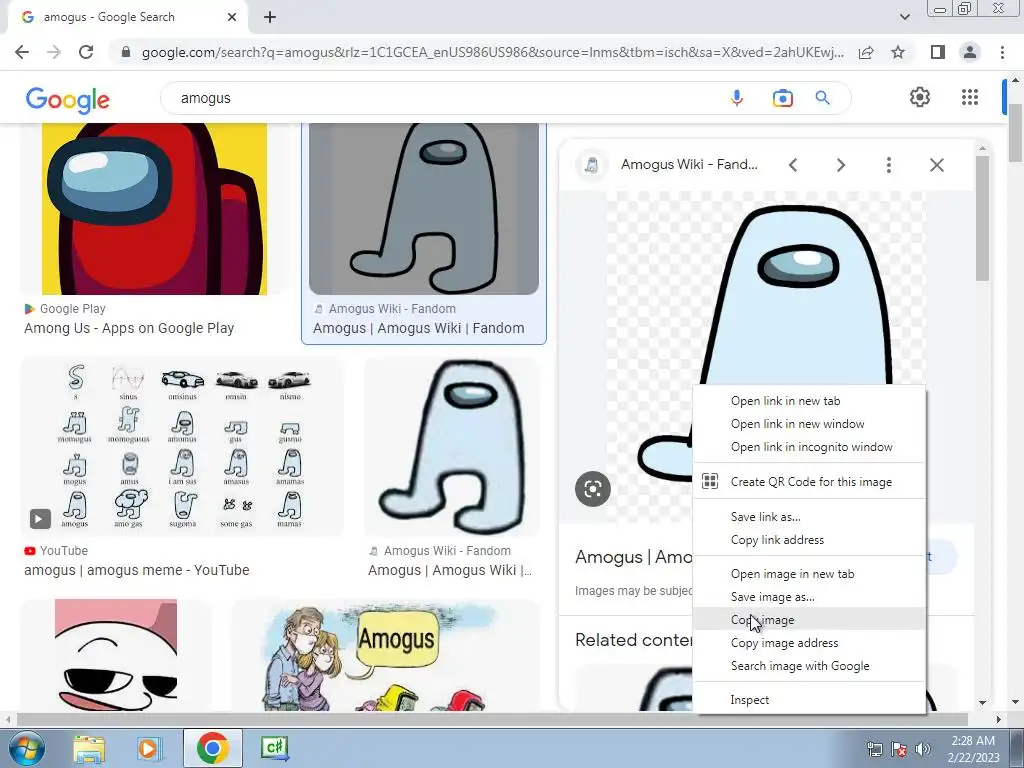Viewport: 1024px width, 768px height.
Task: Open preview panel three-dot options
Action: point(888,165)
